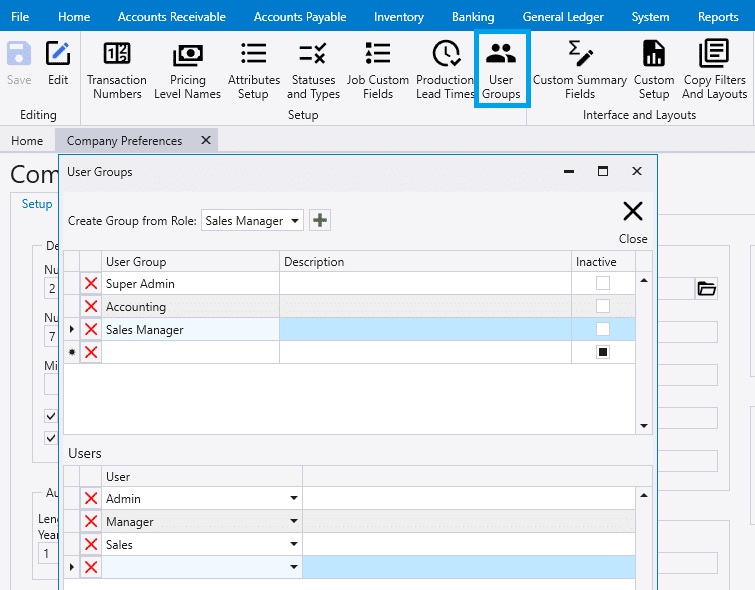The height and width of the screenshot is (590, 755).
Task: Open Attributes Setup
Action: tap(254, 70)
